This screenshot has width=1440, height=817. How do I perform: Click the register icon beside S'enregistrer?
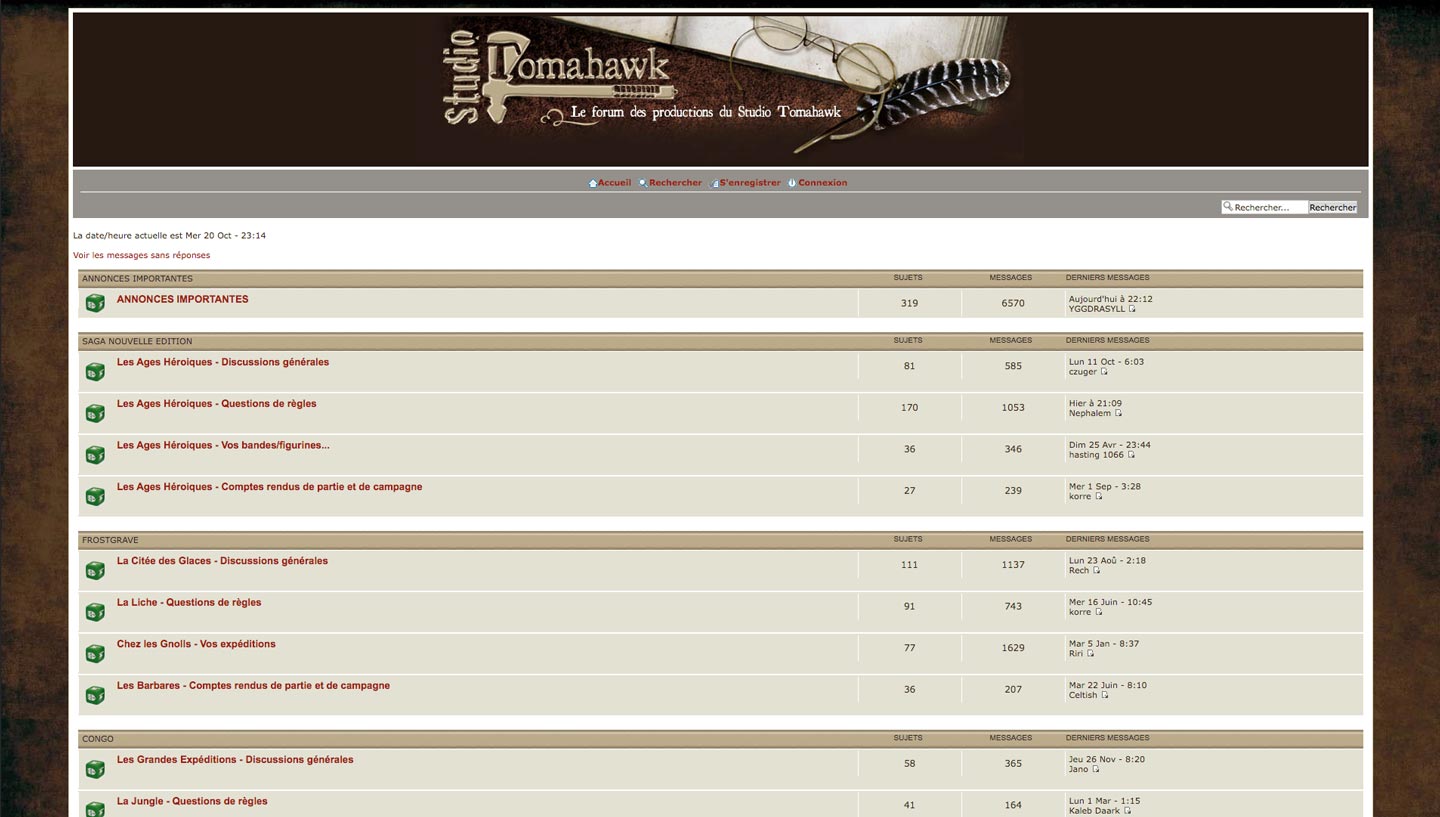tap(714, 183)
